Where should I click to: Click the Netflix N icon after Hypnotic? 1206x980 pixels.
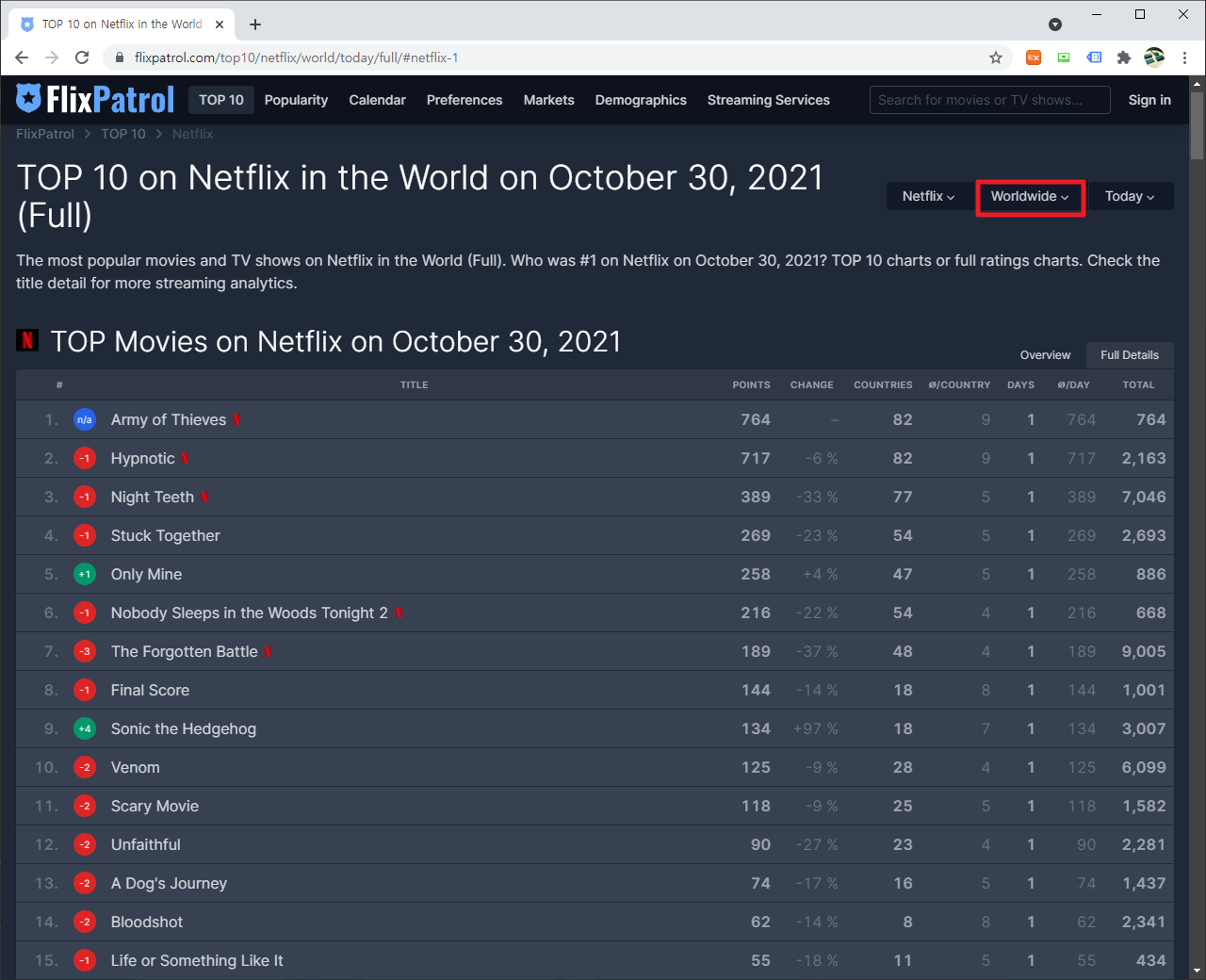(185, 458)
